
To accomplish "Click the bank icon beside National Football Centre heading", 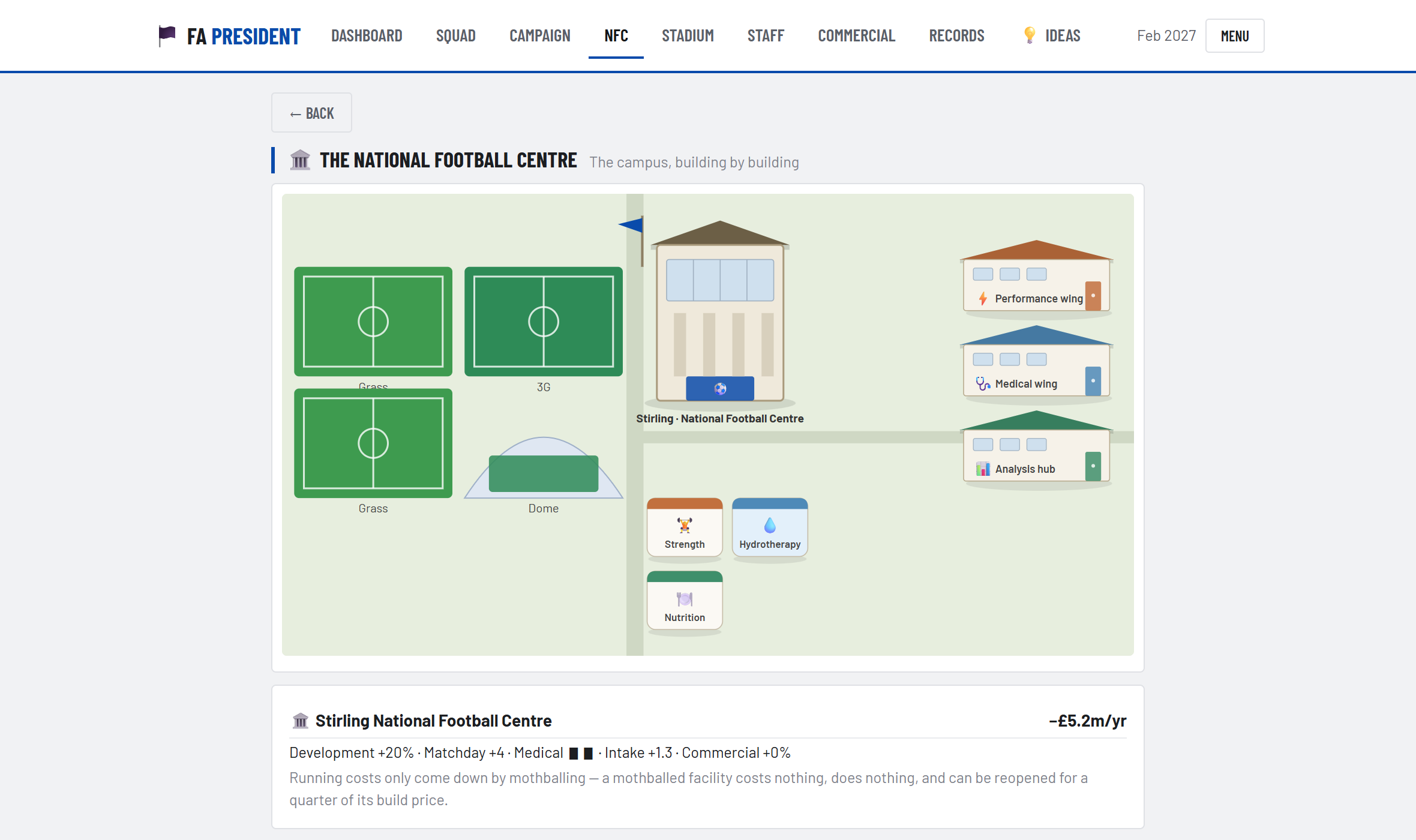I will [300, 160].
